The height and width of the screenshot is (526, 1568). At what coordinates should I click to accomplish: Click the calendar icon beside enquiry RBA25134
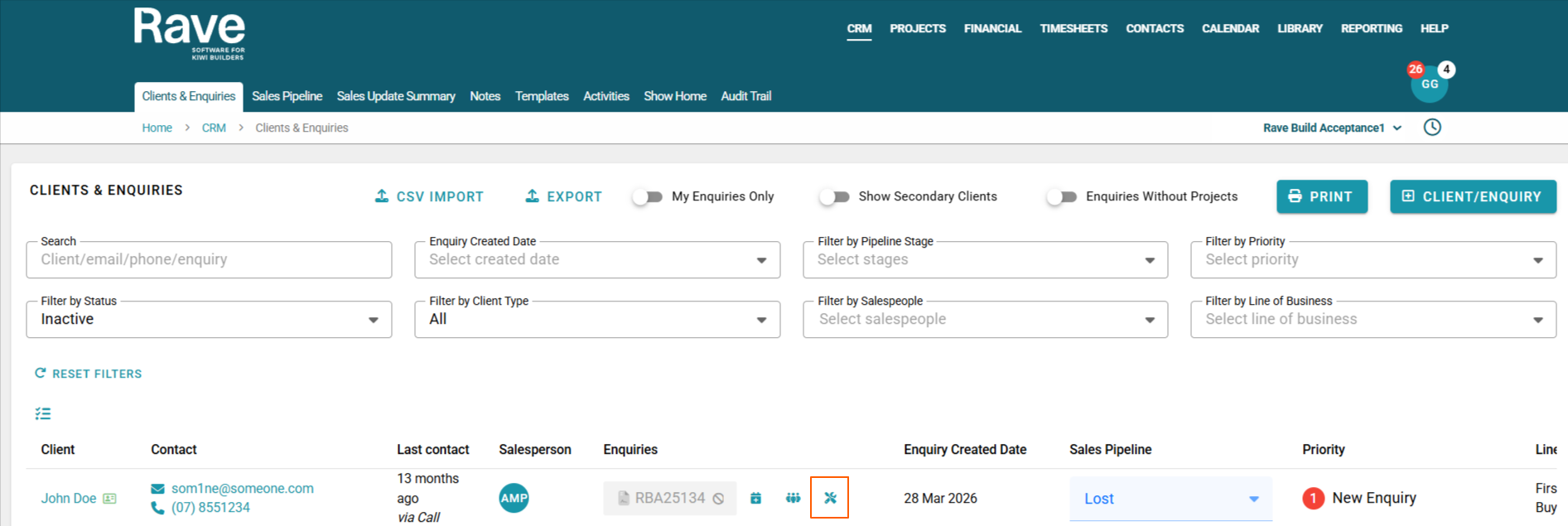tap(755, 498)
